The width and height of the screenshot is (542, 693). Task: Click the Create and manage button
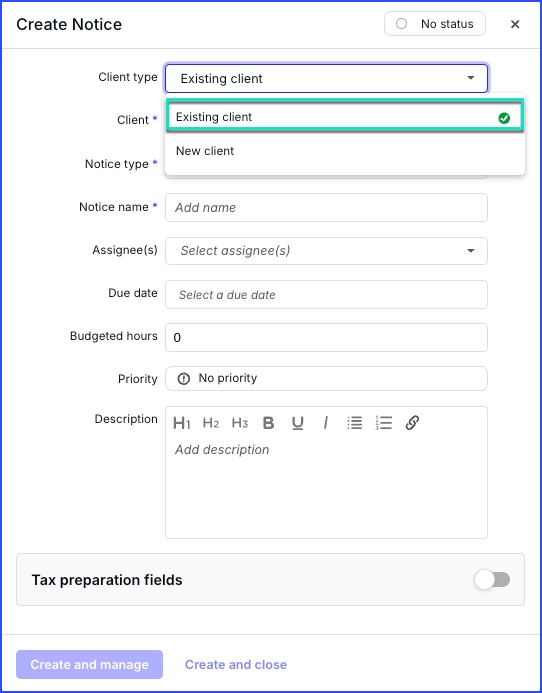pos(89,664)
